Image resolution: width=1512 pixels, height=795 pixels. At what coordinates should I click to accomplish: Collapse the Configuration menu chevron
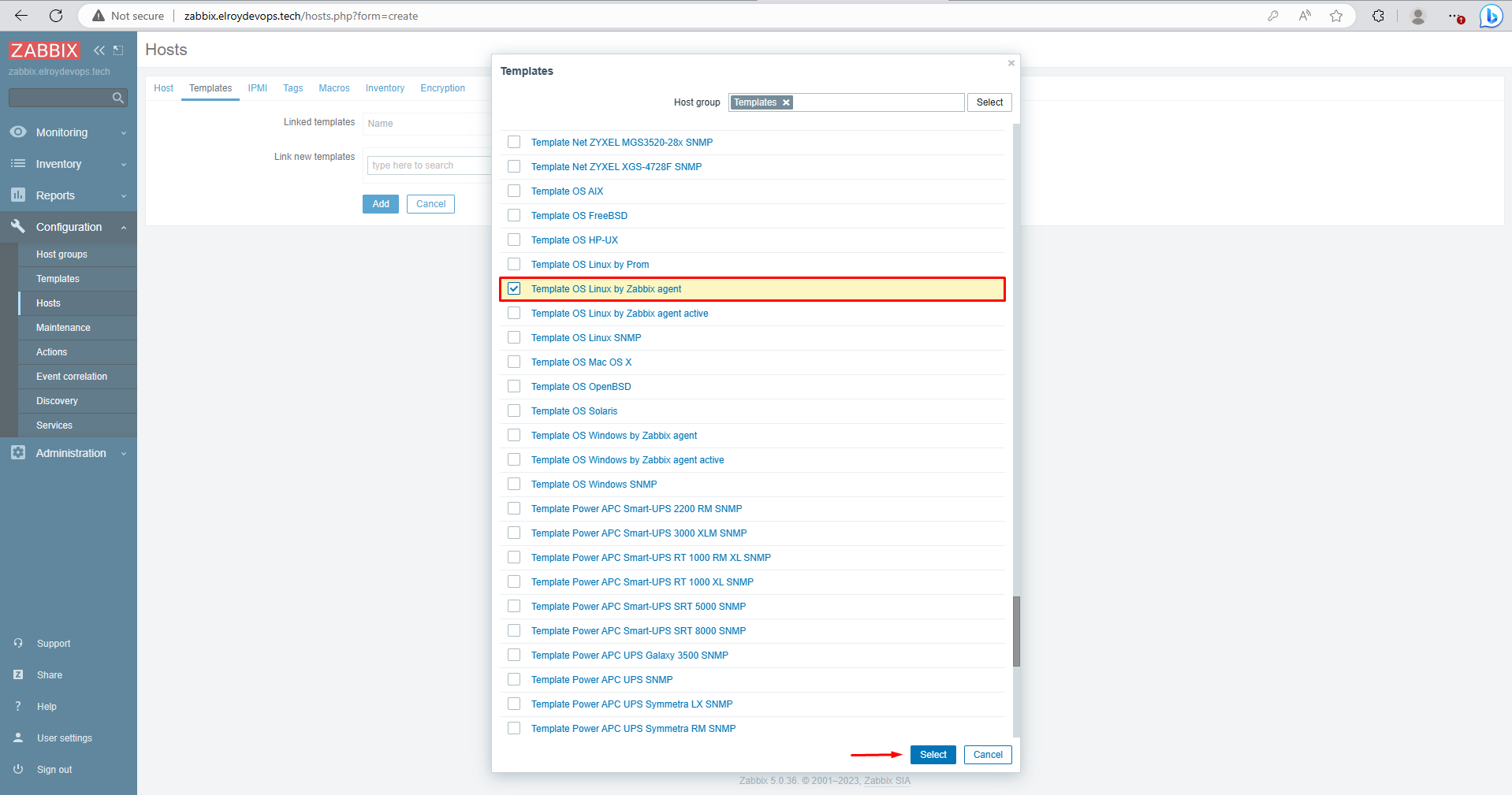(124, 228)
